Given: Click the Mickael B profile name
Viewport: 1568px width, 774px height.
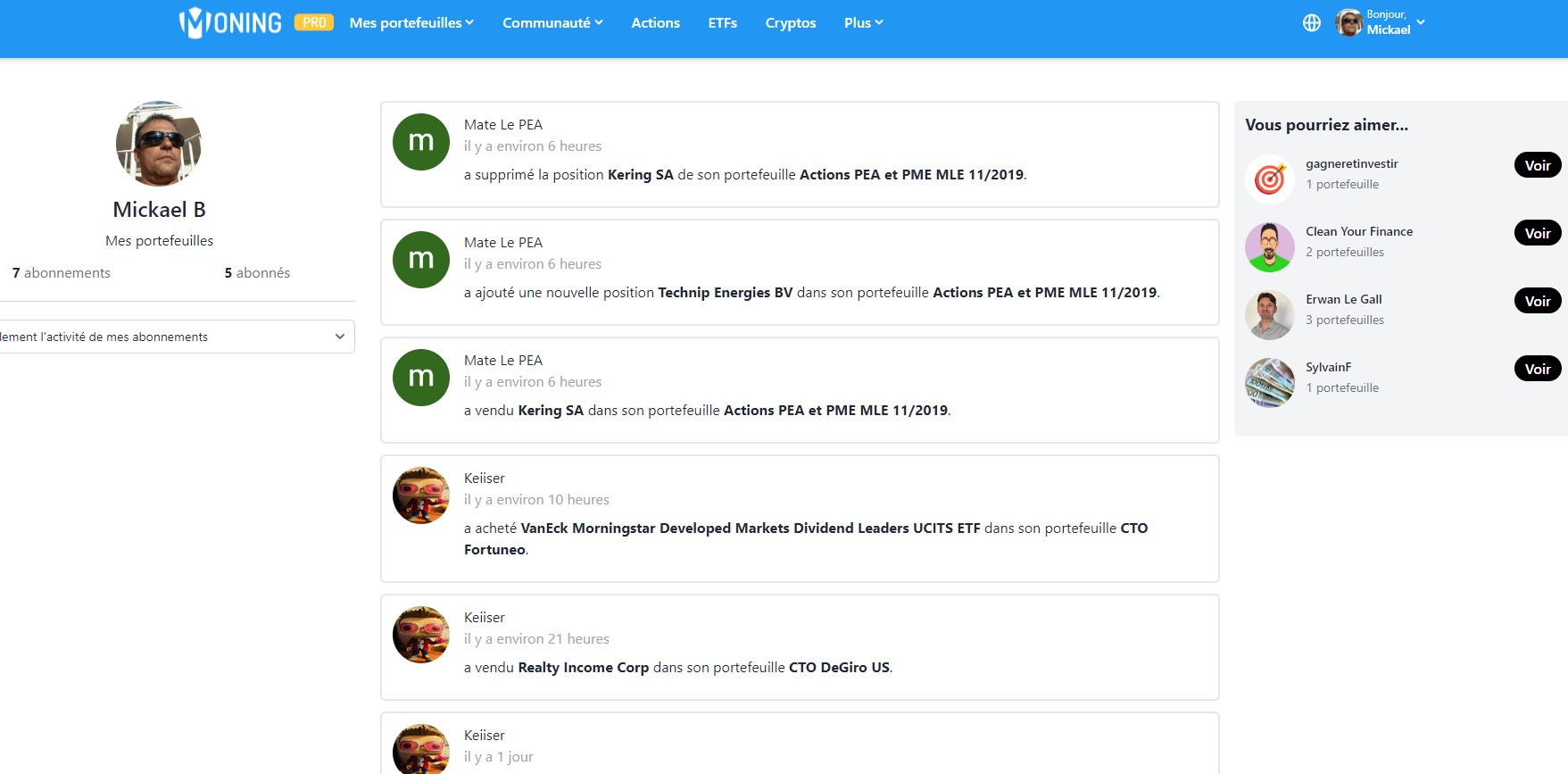Looking at the screenshot, I should tap(159, 209).
